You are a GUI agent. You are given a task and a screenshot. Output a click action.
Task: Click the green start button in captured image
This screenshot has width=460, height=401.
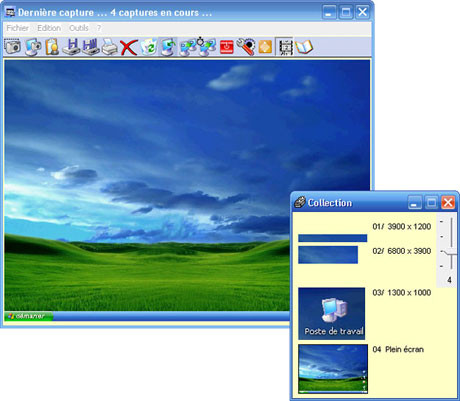29,316
